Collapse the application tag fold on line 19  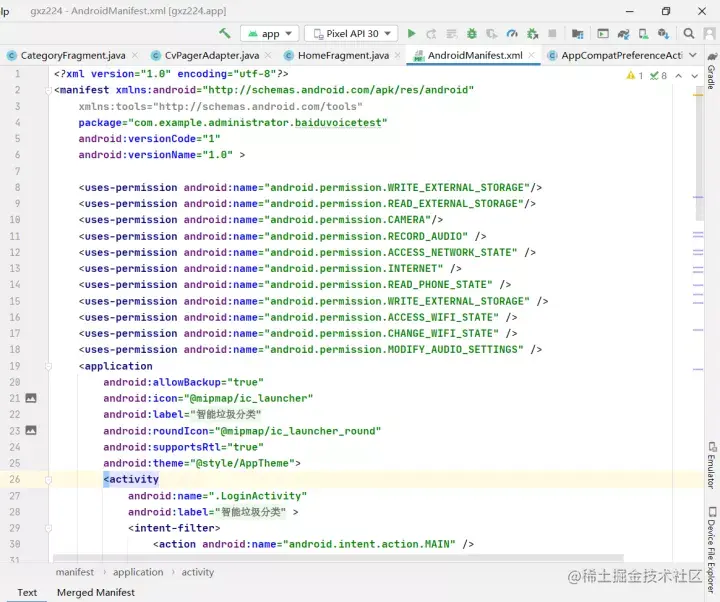[x=48, y=366]
